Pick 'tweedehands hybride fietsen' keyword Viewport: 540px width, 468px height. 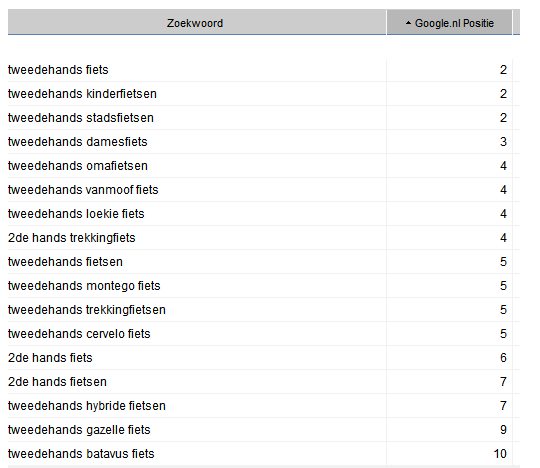[x=87, y=406]
